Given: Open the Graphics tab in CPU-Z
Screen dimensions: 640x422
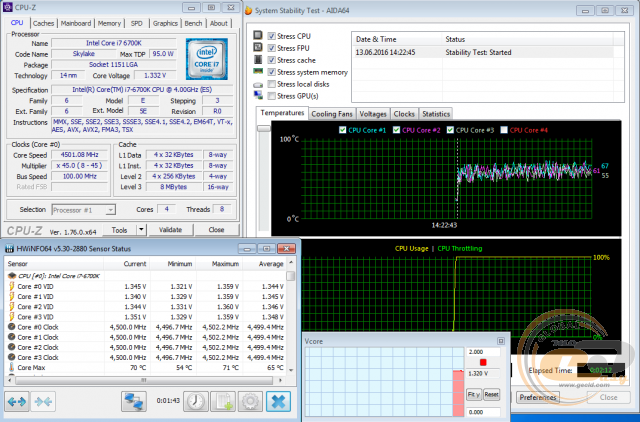Looking at the screenshot, I should pos(165,23).
